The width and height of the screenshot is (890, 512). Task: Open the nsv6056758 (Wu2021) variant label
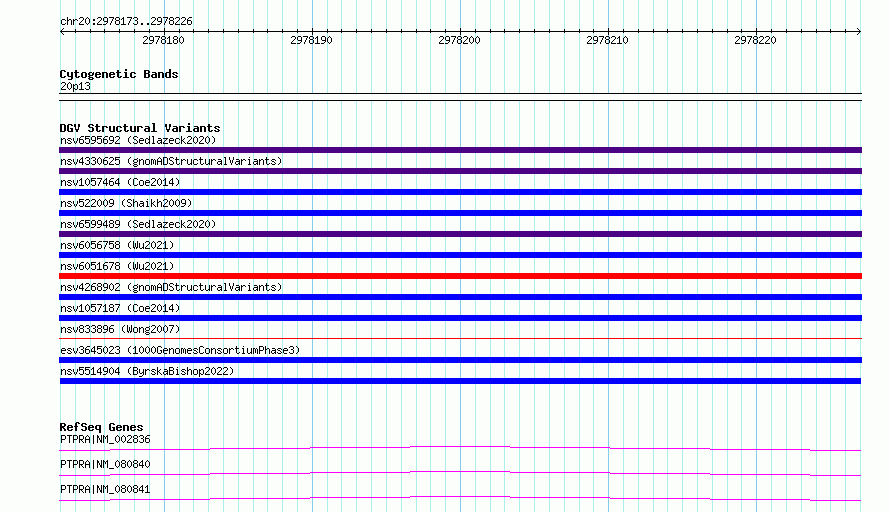[x=117, y=245]
